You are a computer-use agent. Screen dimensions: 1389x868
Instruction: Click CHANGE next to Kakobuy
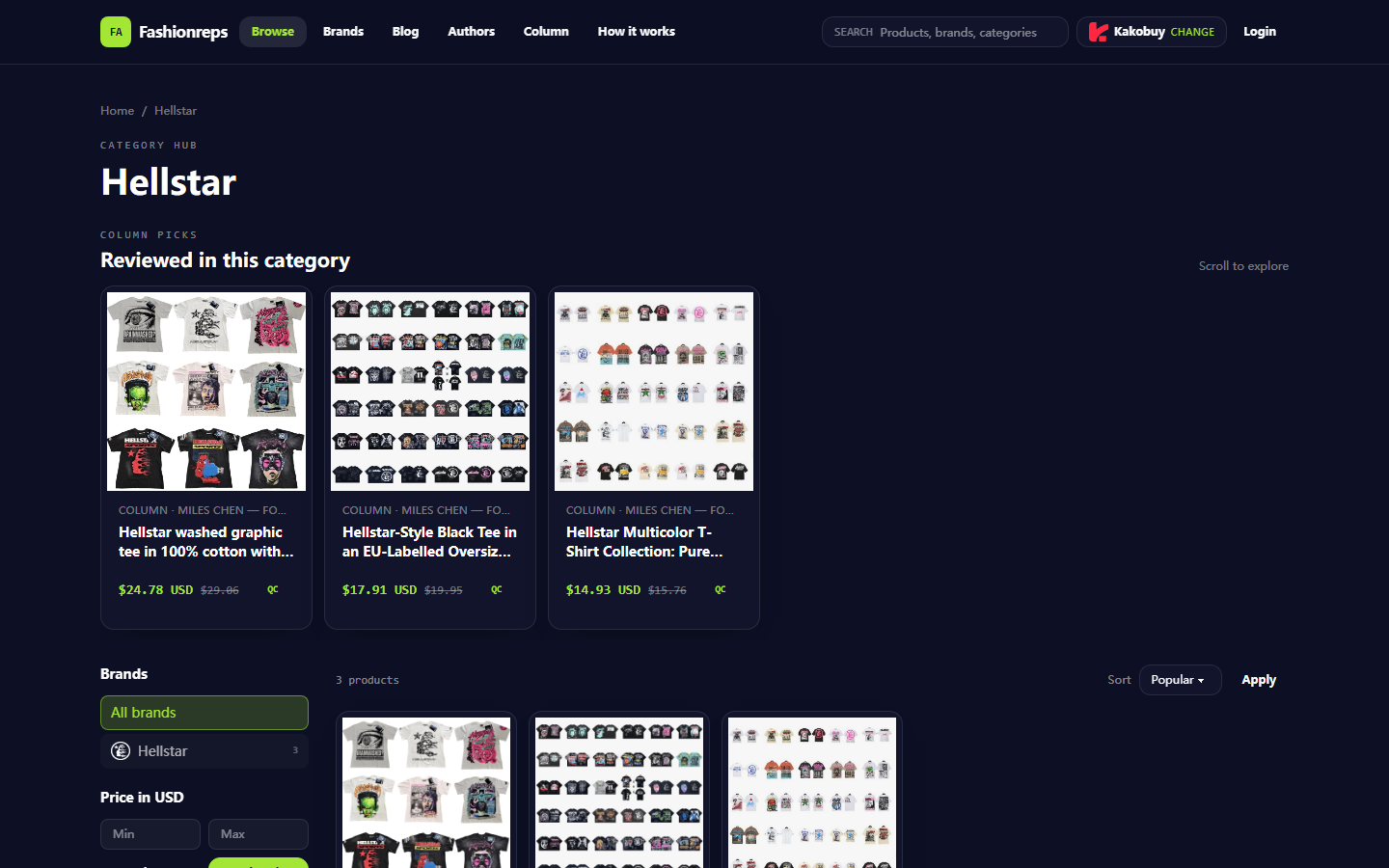click(x=1192, y=32)
